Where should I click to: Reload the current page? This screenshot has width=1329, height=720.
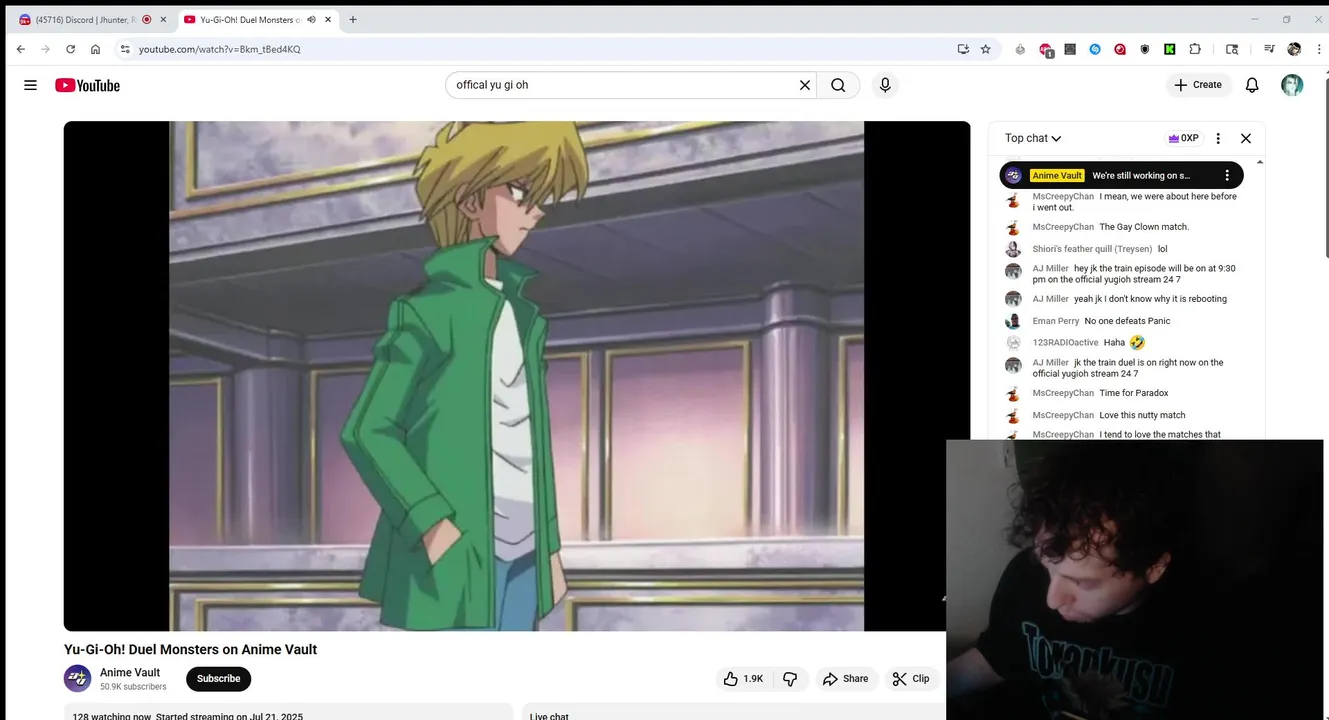[x=70, y=49]
